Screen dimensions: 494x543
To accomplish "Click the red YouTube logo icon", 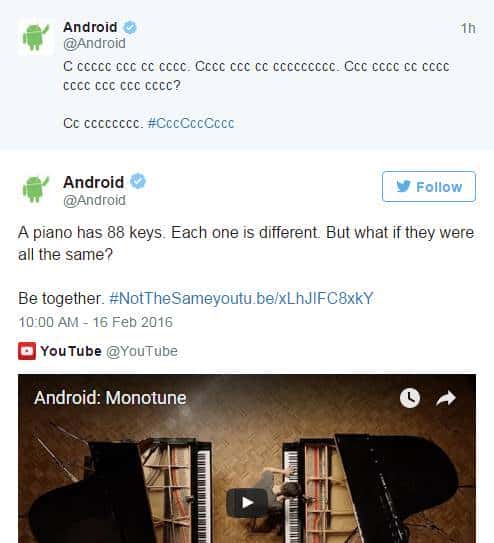I will tap(27, 351).
